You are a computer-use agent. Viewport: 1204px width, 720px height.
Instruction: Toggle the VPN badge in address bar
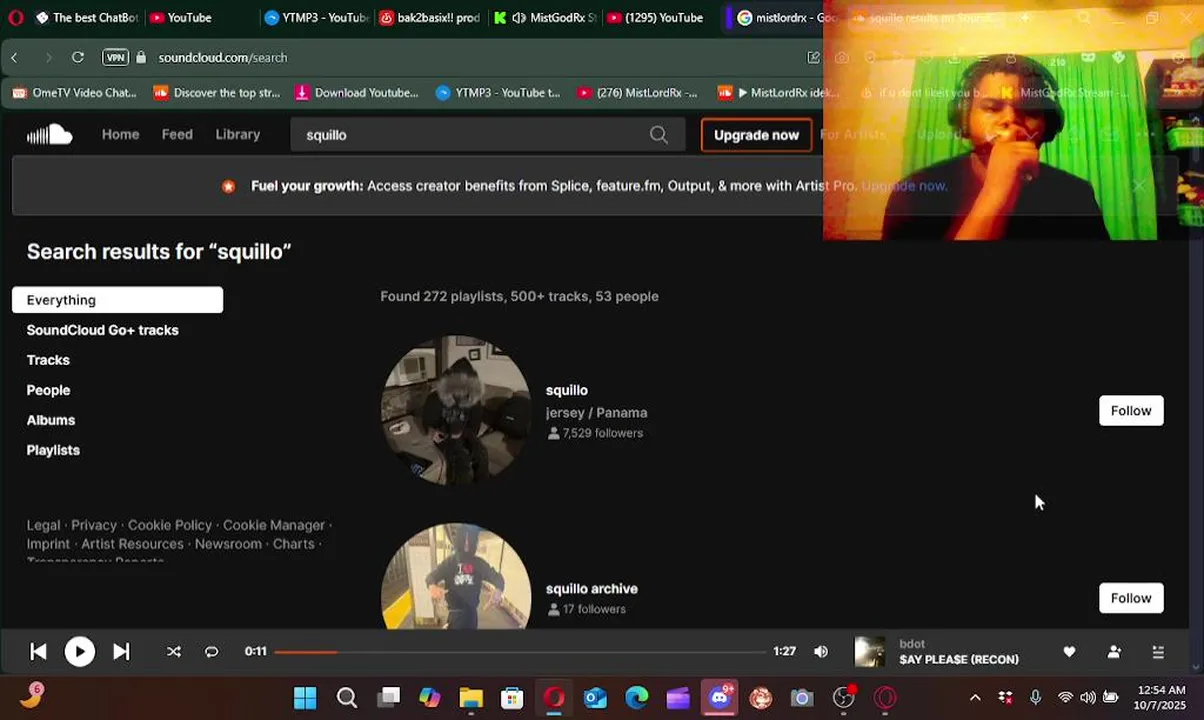pos(115,58)
